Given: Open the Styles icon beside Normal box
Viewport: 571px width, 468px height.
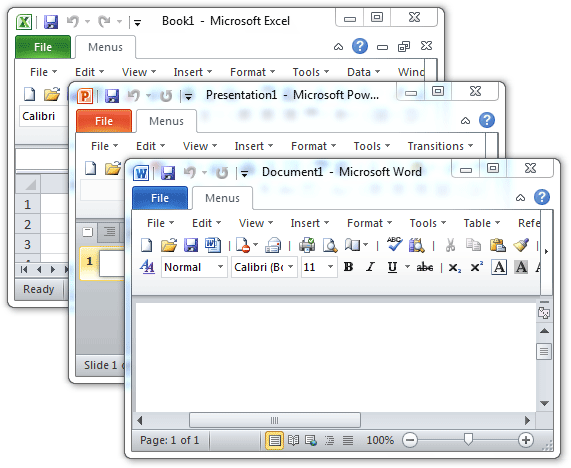Looking at the screenshot, I should coord(147,267).
